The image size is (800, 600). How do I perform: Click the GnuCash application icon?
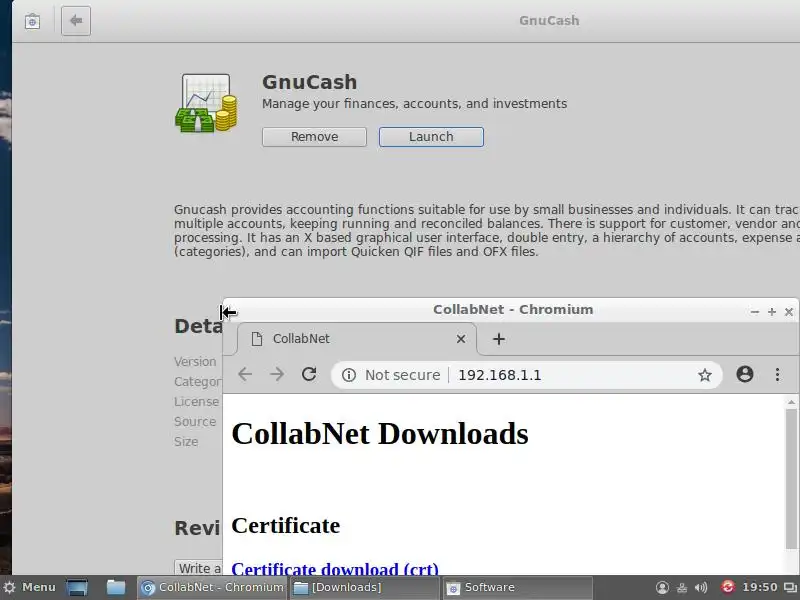(206, 104)
